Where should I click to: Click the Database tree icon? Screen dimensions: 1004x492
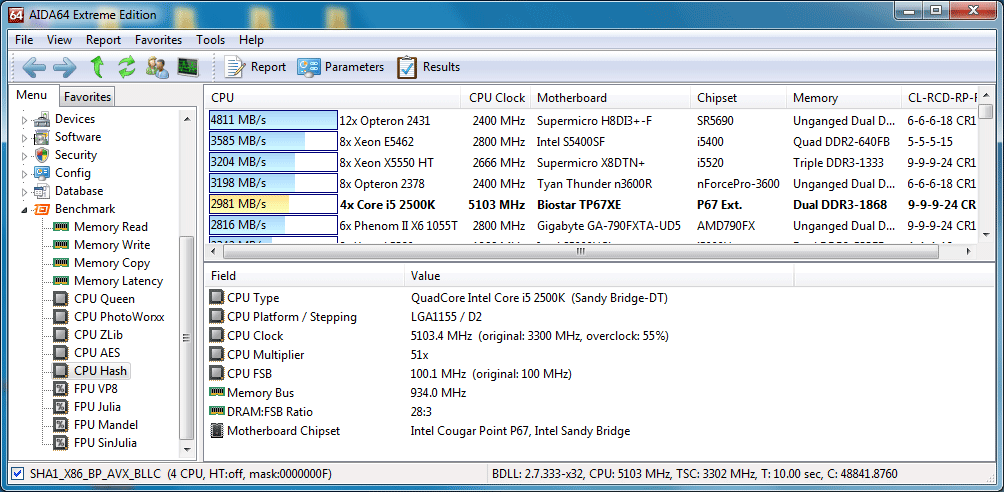click(x=42, y=191)
